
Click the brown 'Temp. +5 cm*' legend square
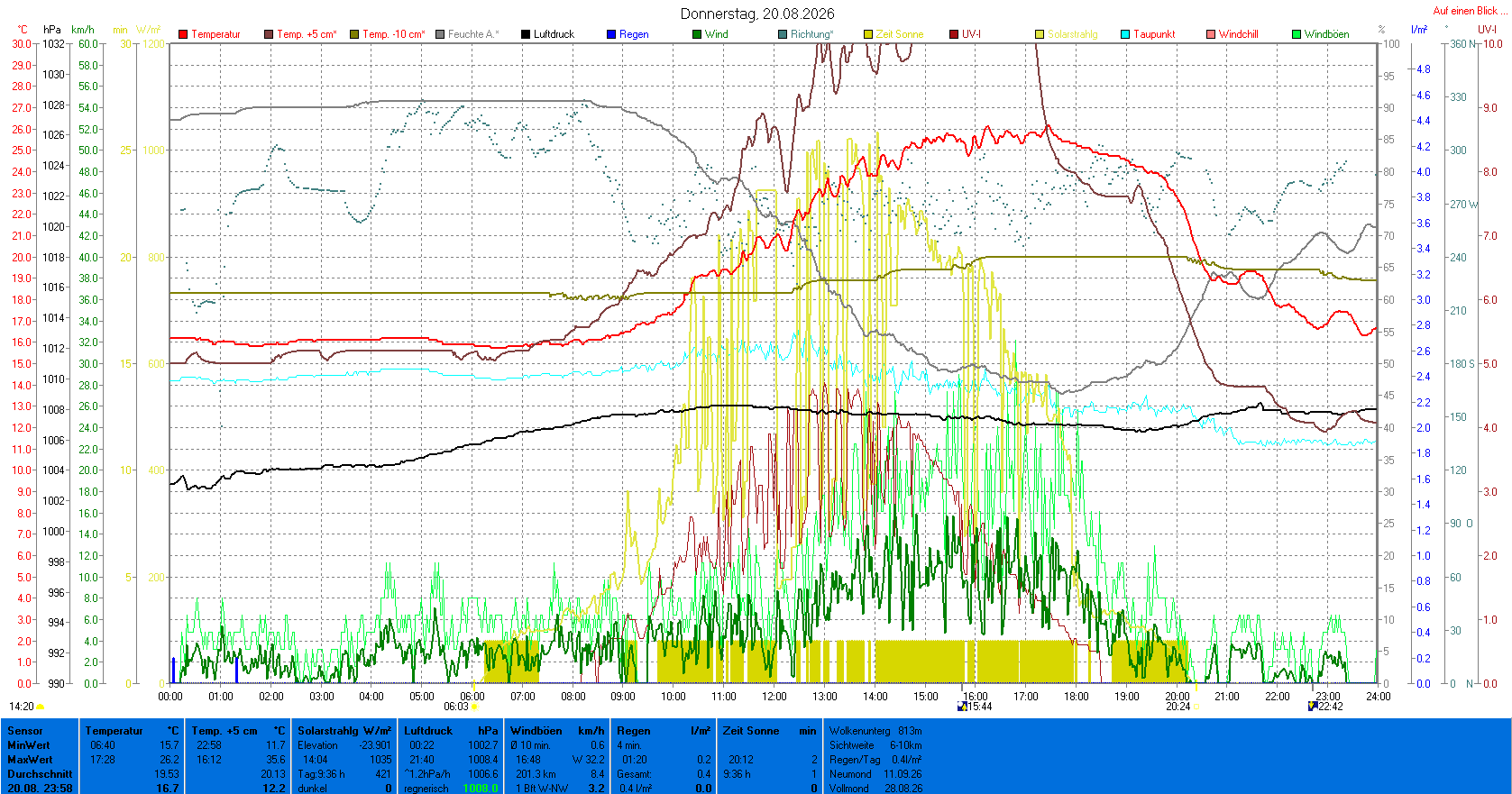[x=269, y=34]
